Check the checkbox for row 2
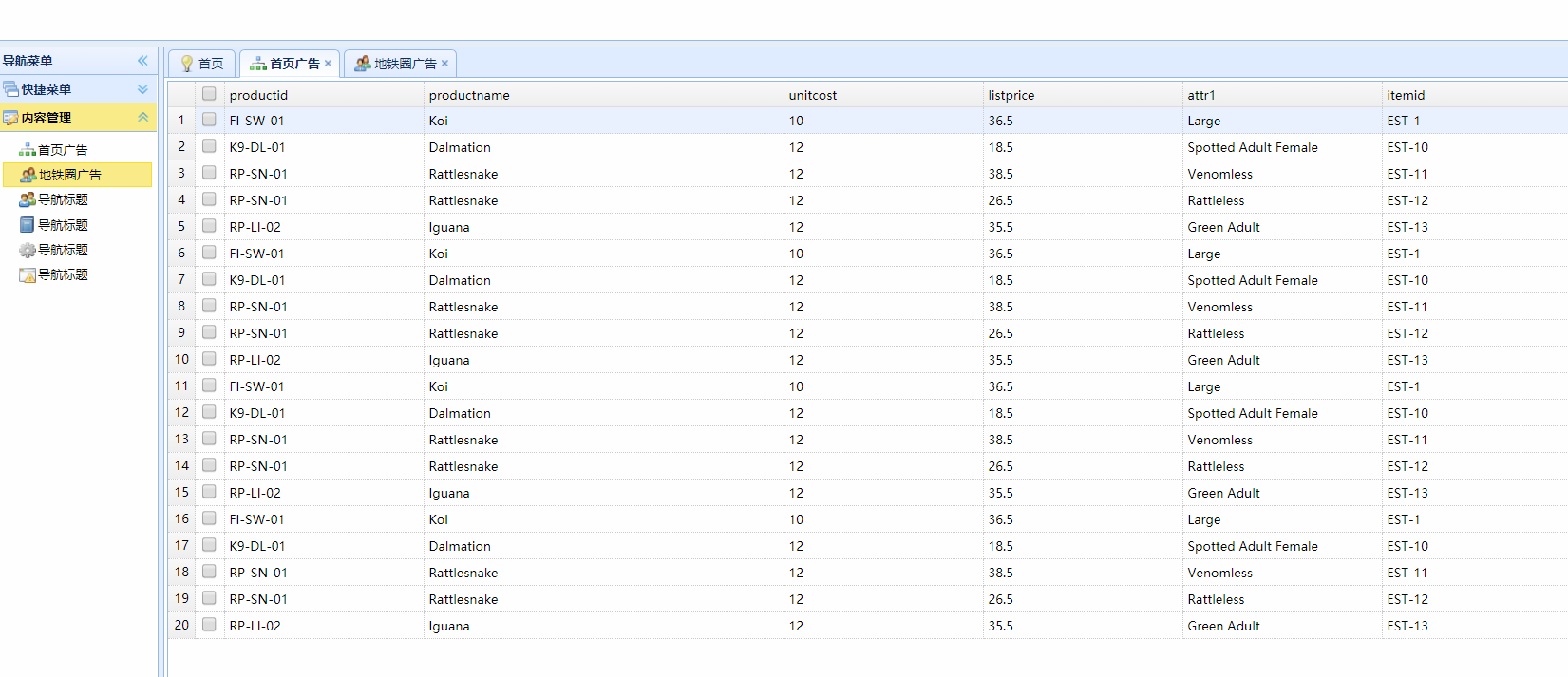Viewport: 1568px width, 677px height. tap(209, 146)
